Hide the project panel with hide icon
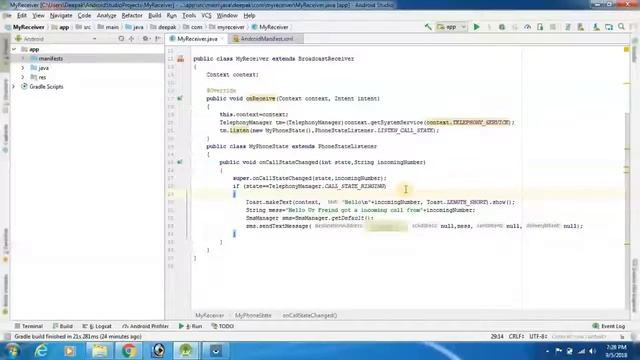Viewport: 640px width, 360px height. (x=158, y=39)
